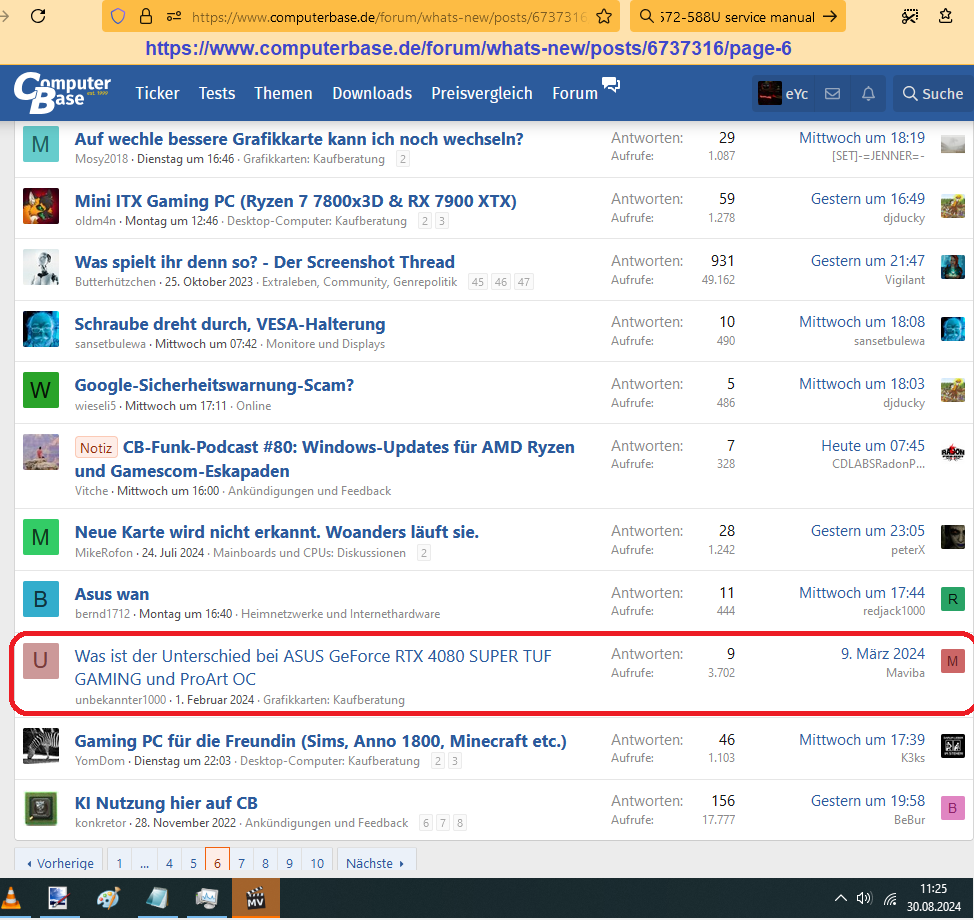Click the forum speech bubble icon
This screenshot has width=974, height=920.
click(611, 84)
